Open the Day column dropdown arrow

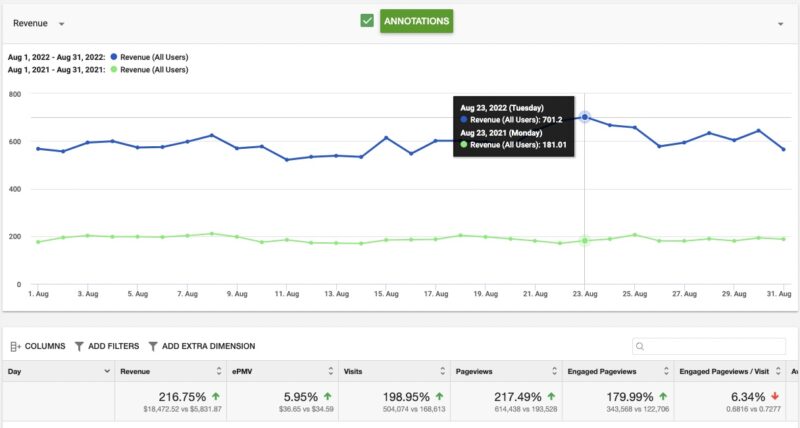click(107, 371)
